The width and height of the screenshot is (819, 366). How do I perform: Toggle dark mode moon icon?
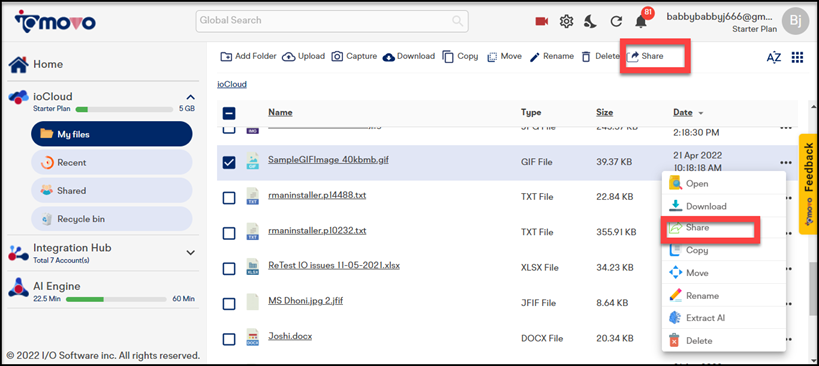pyautogui.click(x=591, y=21)
